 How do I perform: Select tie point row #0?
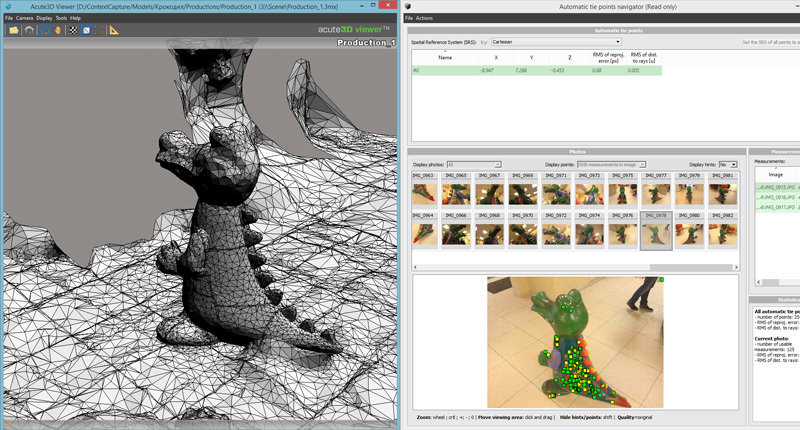(537, 70)
